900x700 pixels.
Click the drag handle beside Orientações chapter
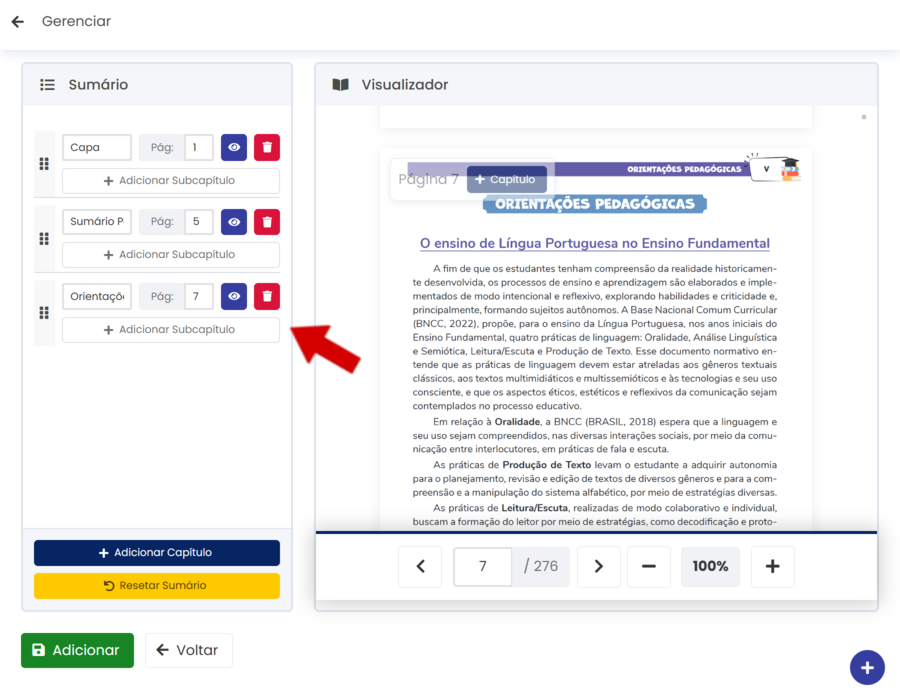[44, 313]
